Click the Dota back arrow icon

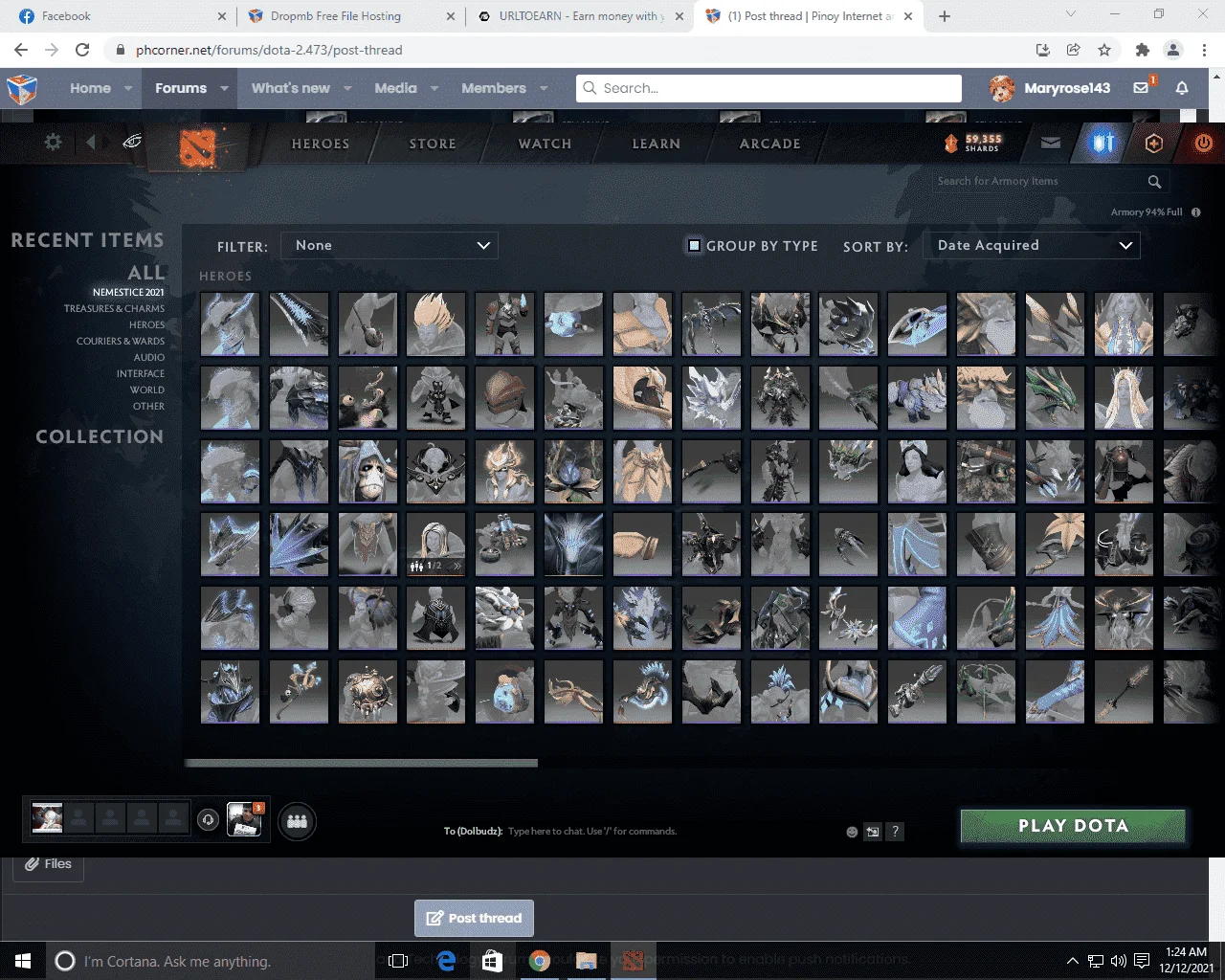91,142
